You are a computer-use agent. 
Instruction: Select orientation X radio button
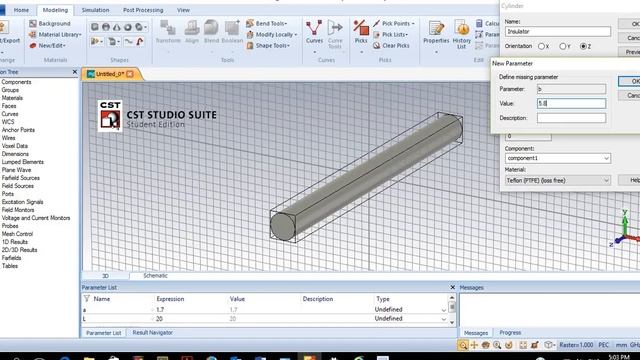click(541, 47)
